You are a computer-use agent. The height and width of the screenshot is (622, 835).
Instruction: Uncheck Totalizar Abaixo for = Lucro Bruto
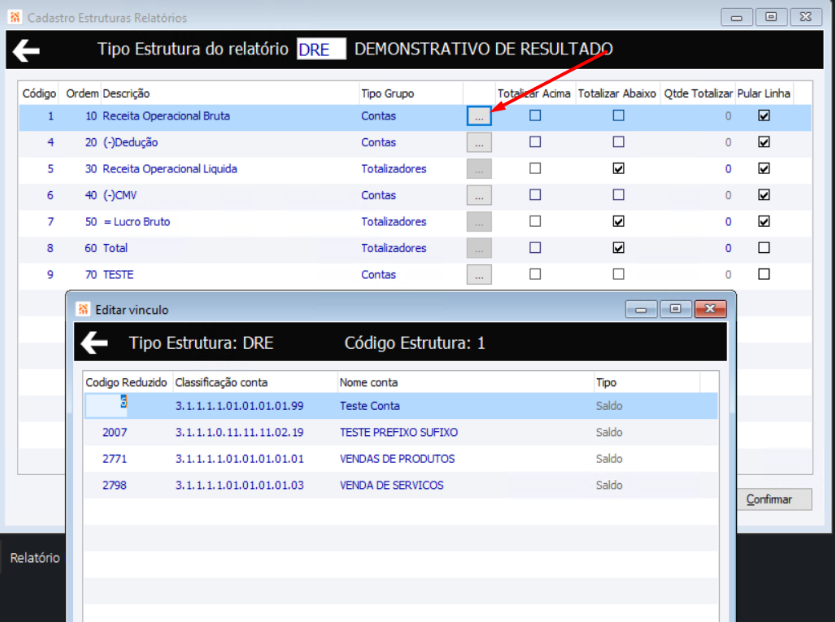coord(618,221)
